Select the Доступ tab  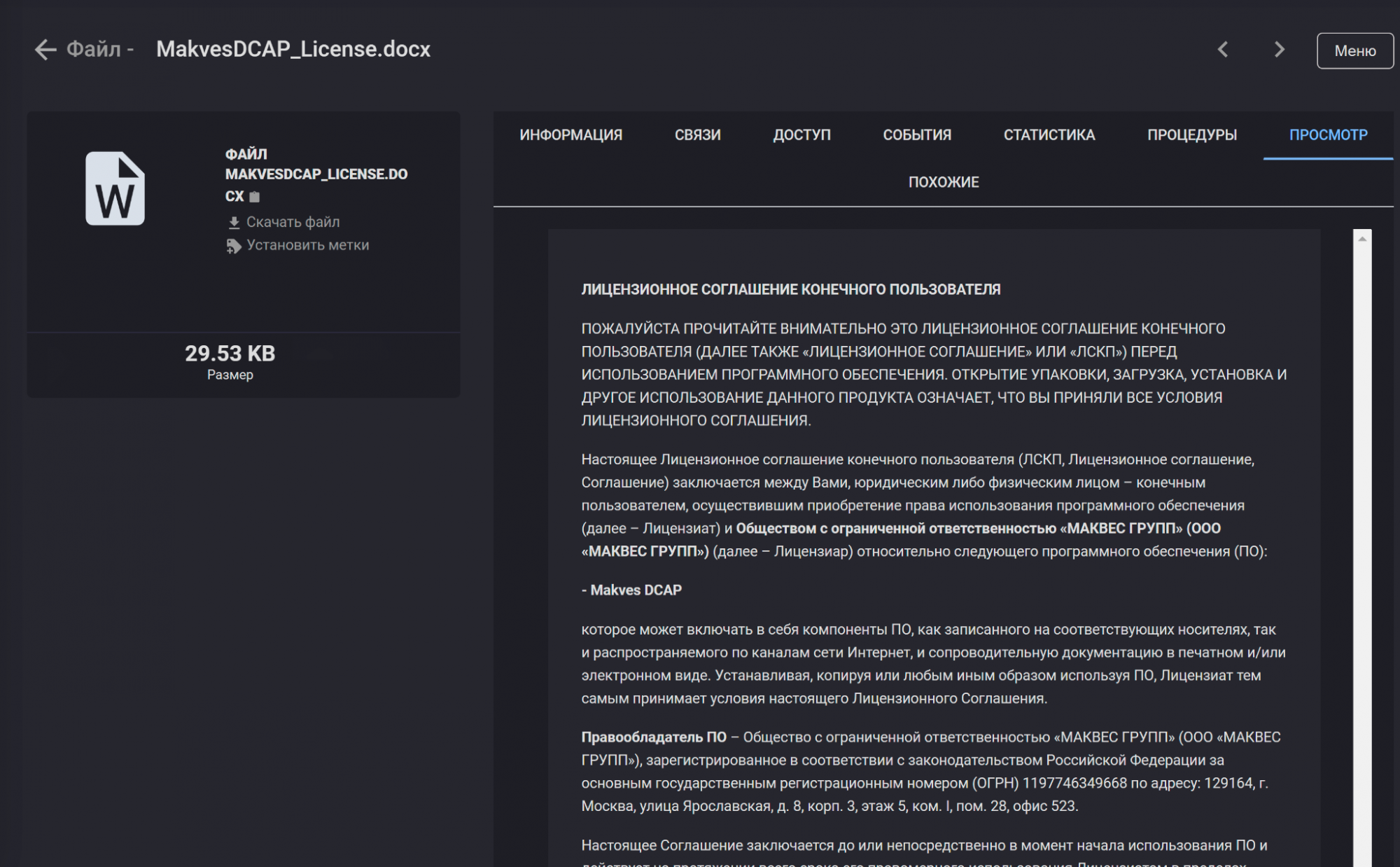point(801,134)
